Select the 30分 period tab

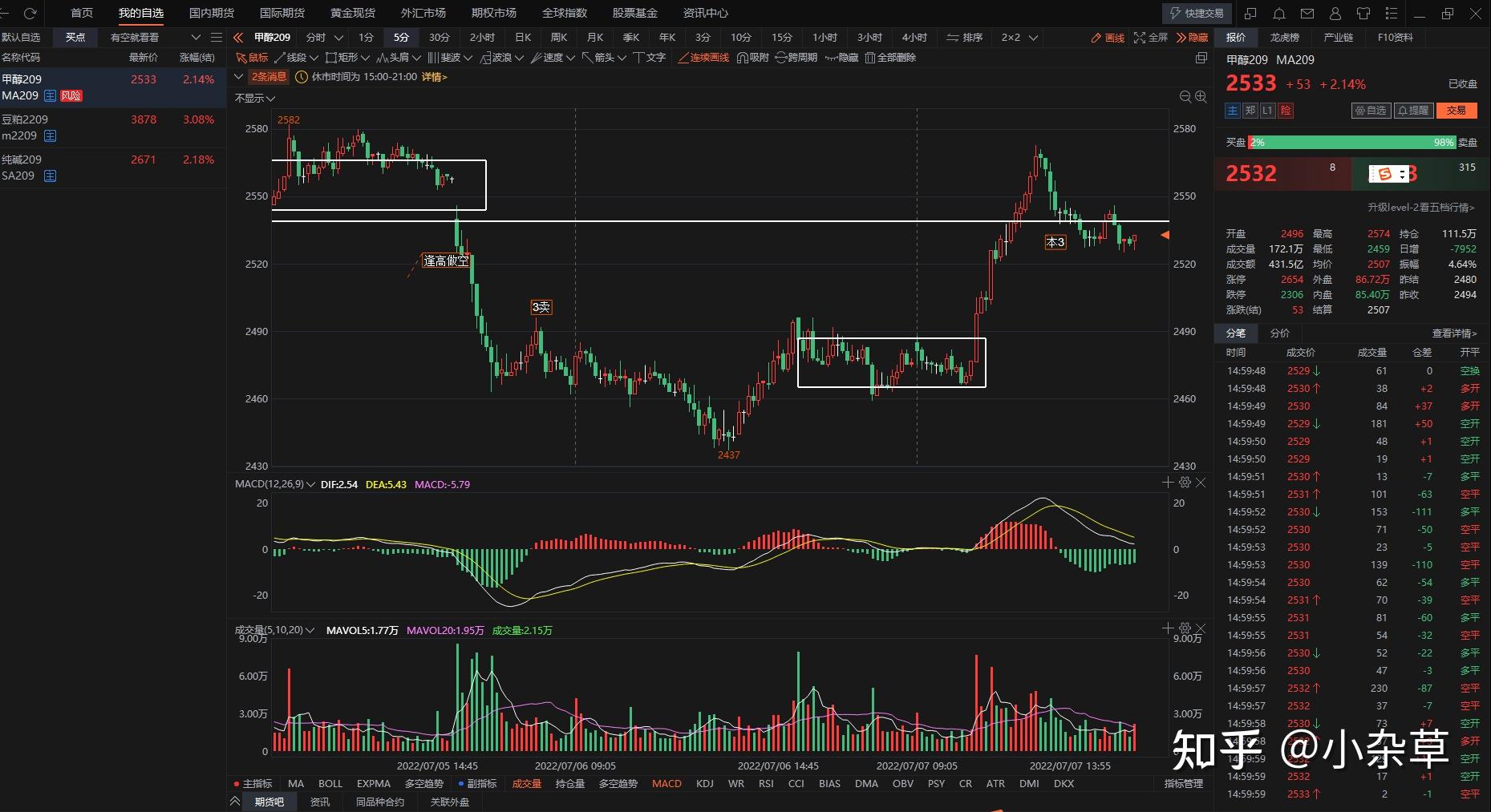point(439,38)
